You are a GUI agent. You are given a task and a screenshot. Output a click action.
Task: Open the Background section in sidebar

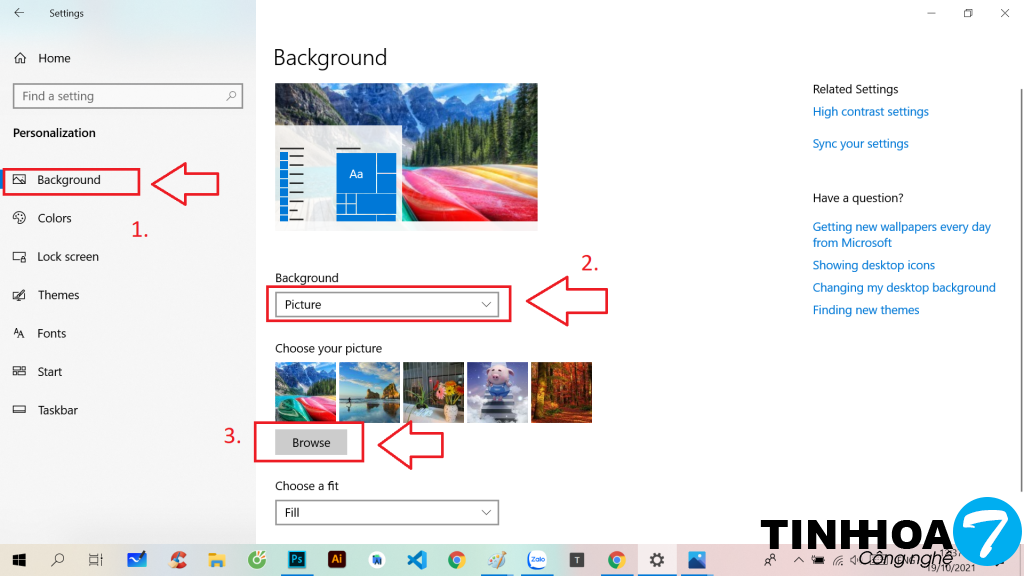pyautogui.click(x=68, y=180)
